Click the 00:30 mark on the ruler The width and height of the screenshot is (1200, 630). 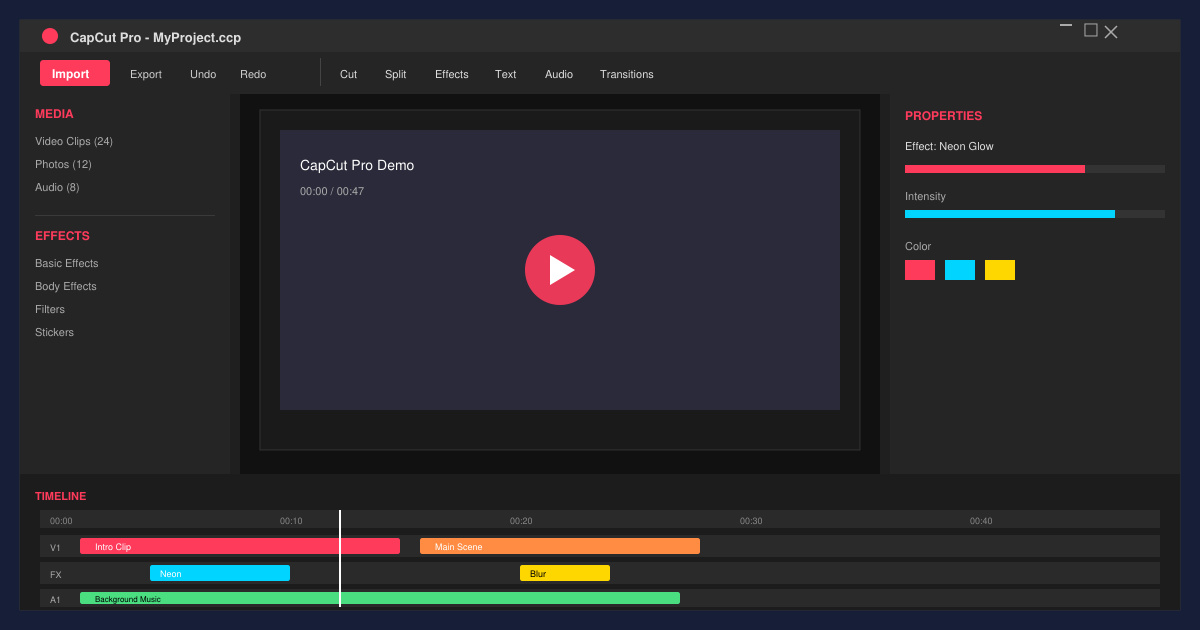[x=751, y=520]
